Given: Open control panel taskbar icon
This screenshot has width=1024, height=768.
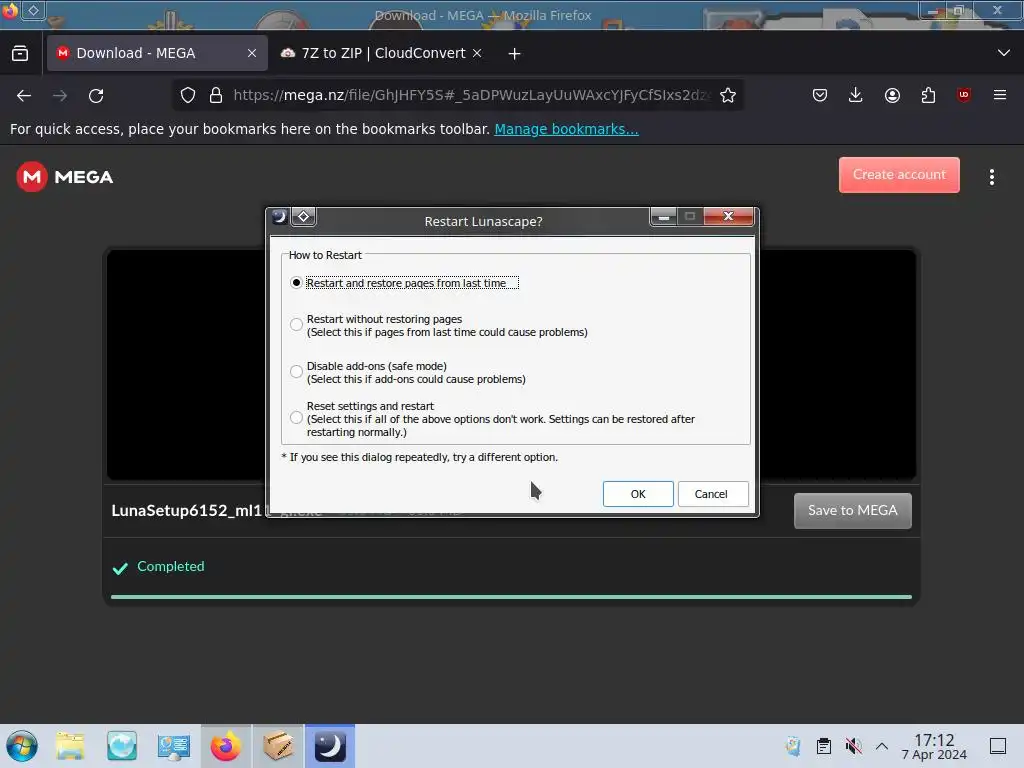Looking at the screenshot, I should tap(174, 746).
